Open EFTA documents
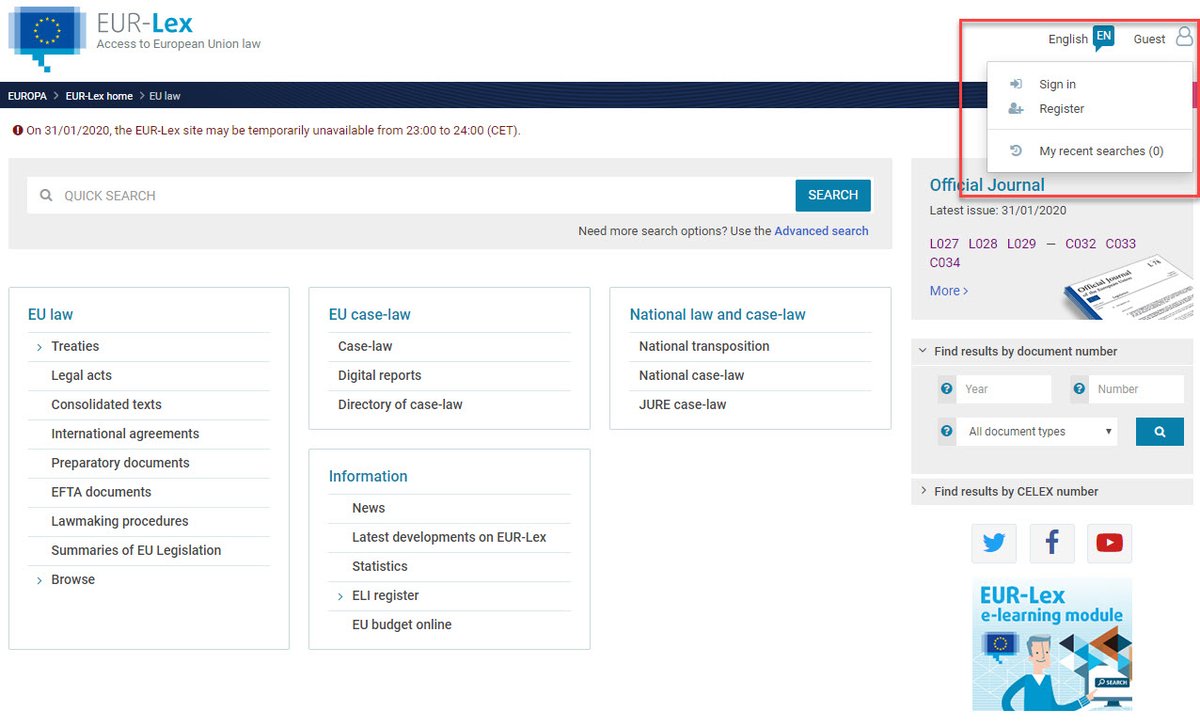This screenshot has height=727, width=1200. [101, 492]
